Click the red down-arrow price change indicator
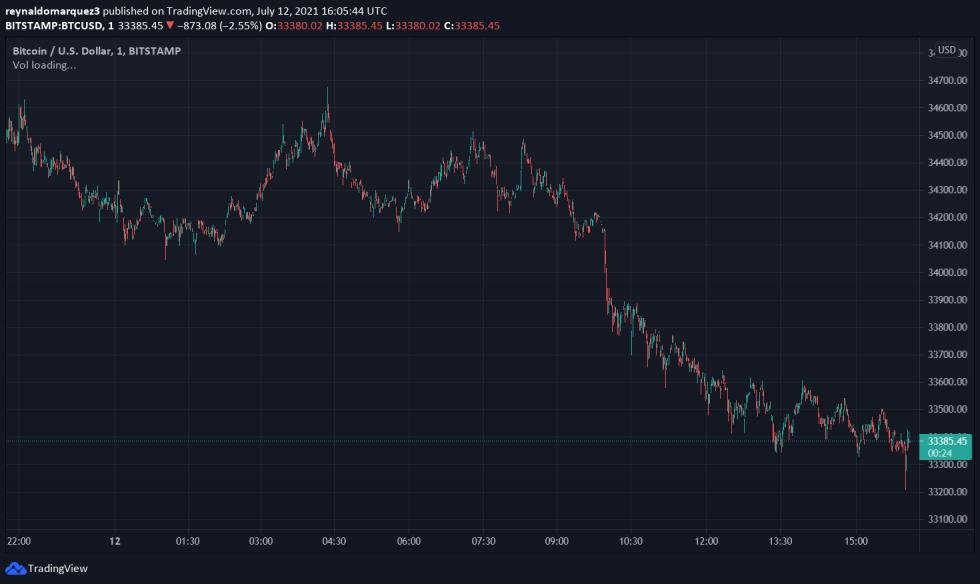The width and height of the screenshot is (980, 584). click(171, 25)
